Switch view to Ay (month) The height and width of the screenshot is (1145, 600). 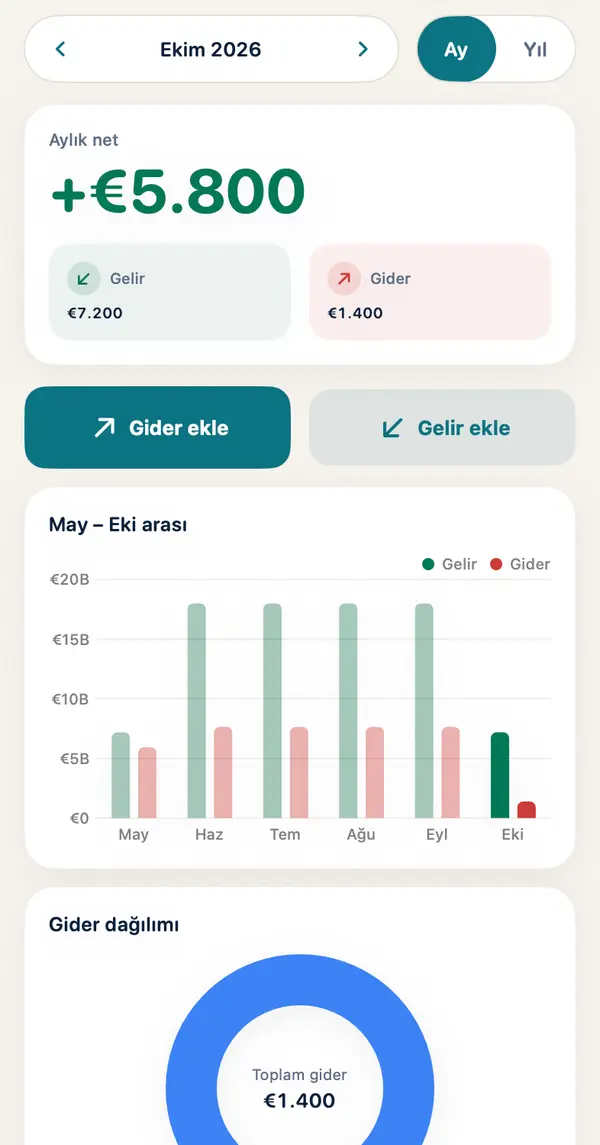point(456,49)
